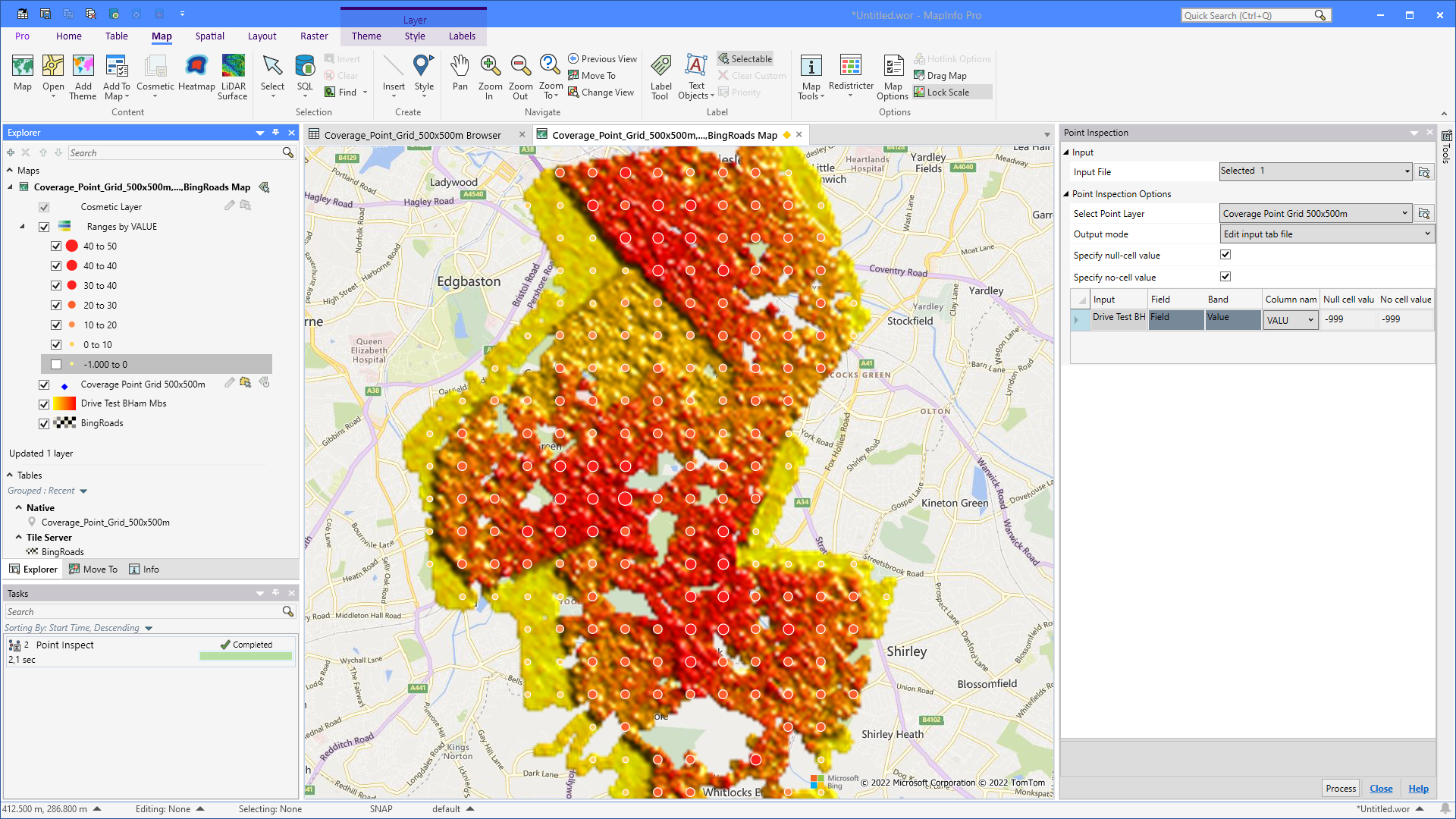This screenshot has height=819, width=1456.
Task: Switch to the Theme ribbon tab
Action: 366,36
